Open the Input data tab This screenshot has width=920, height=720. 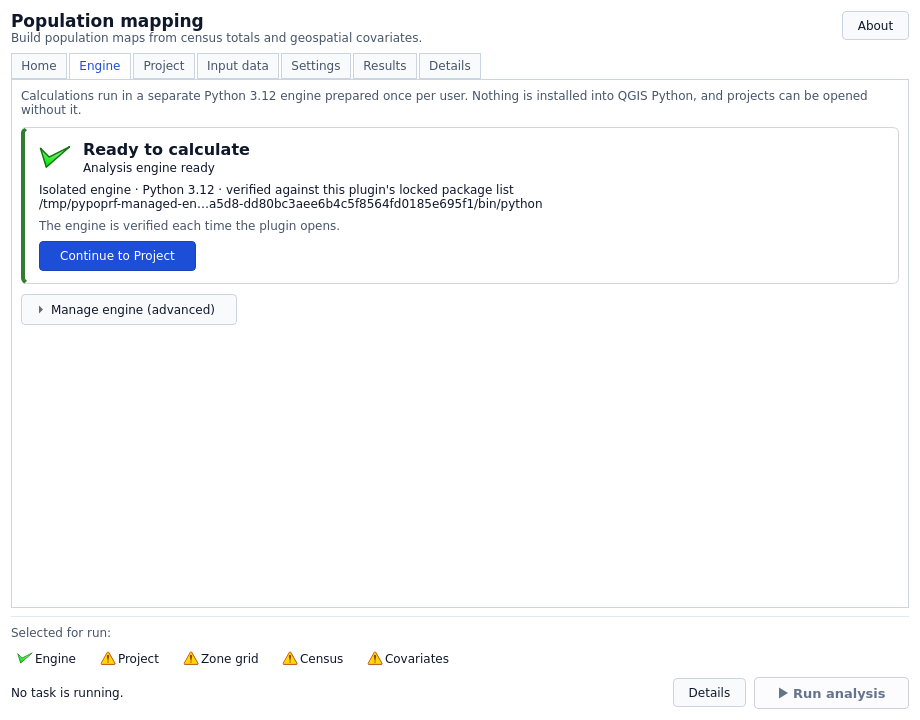tap(238, 66)
